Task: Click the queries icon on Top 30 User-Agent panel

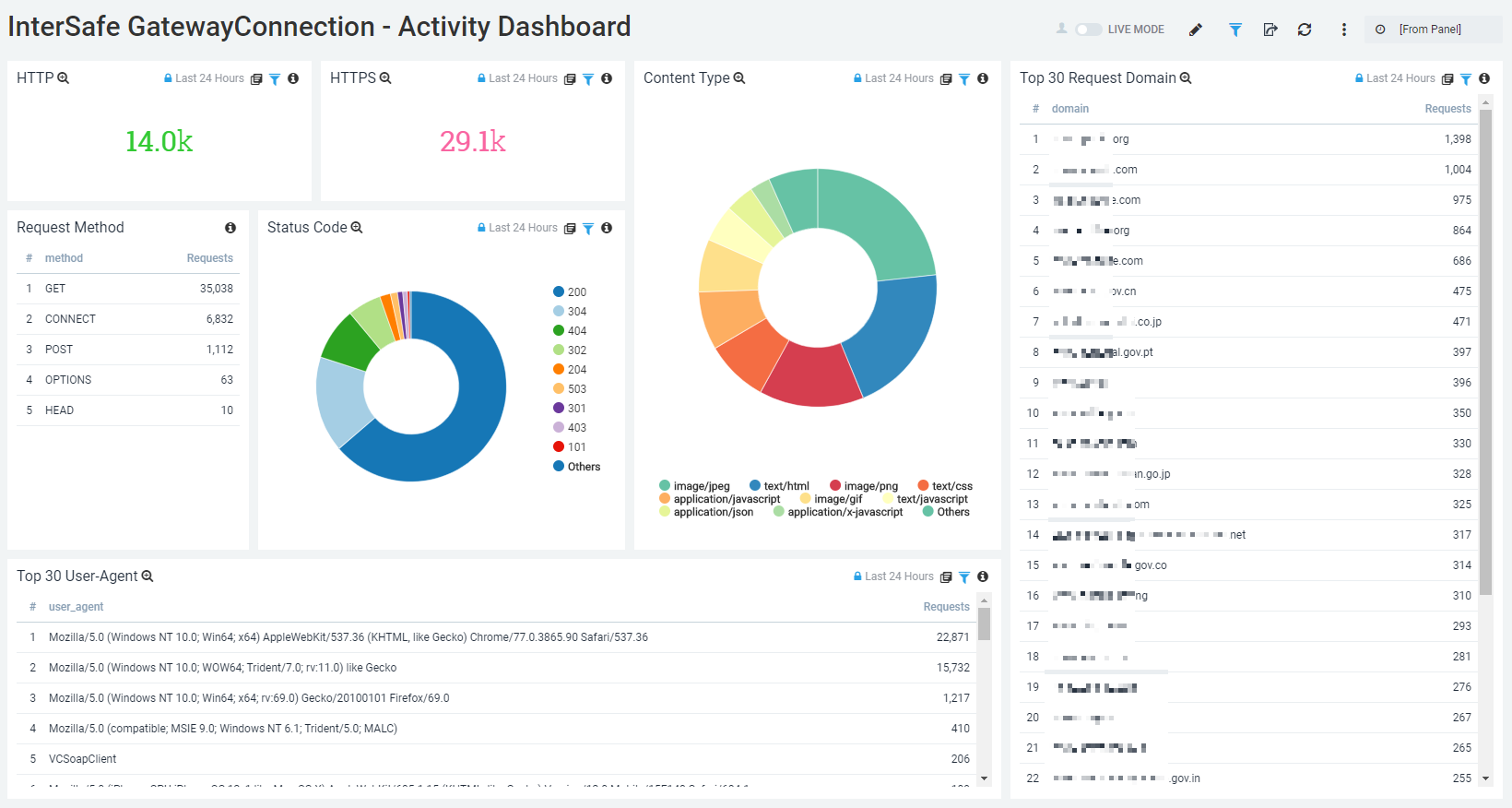Action: [x=946, y=577]
